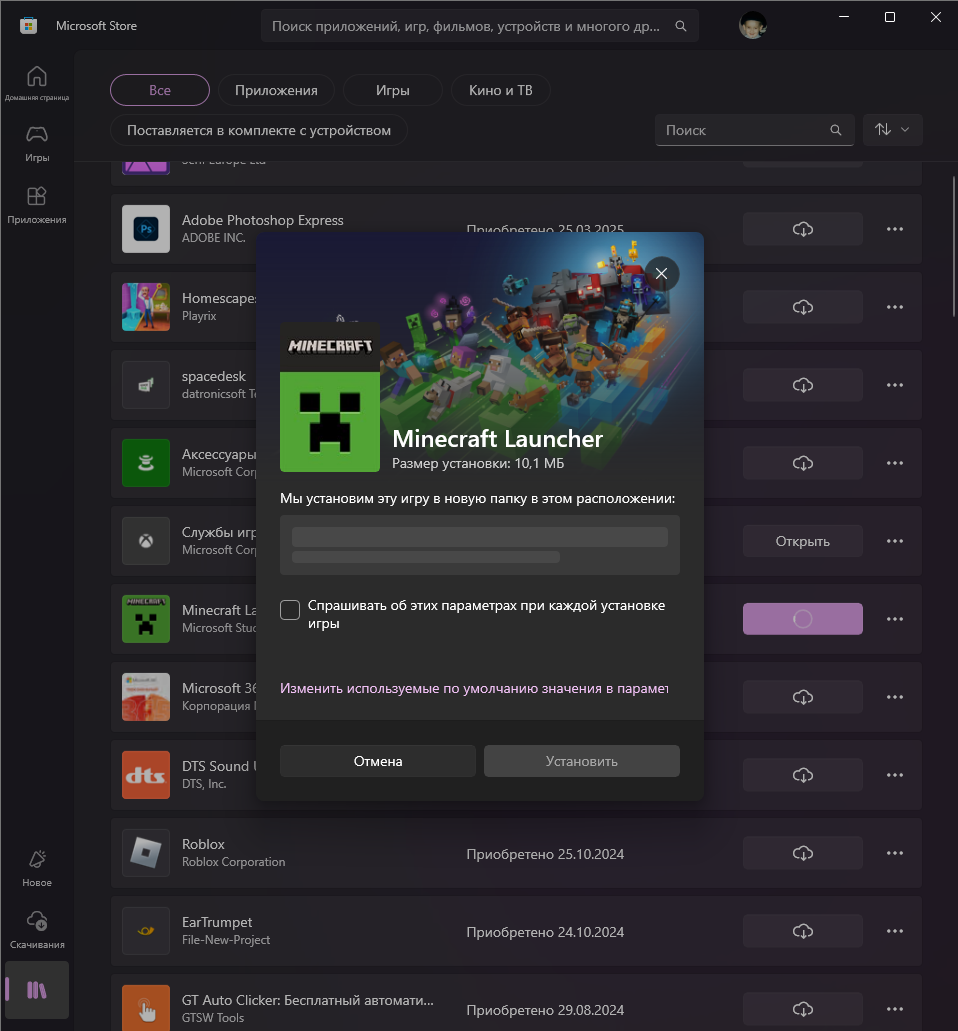Click the Открыть button for Gaming Services
Viewport: 958px width, 1031px height.
802,541
